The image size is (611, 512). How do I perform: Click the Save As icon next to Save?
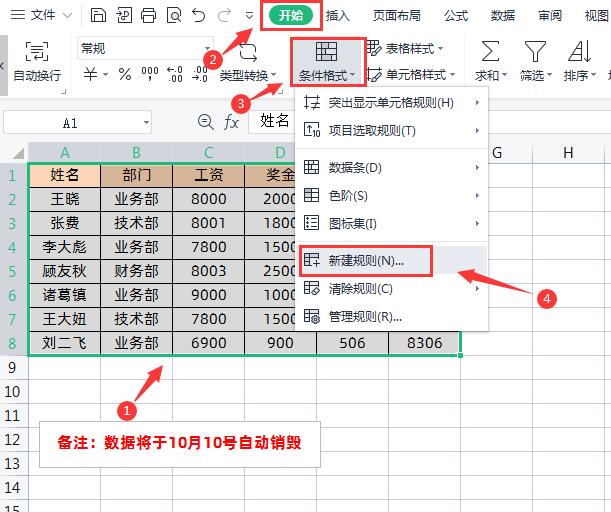(124, 16)
